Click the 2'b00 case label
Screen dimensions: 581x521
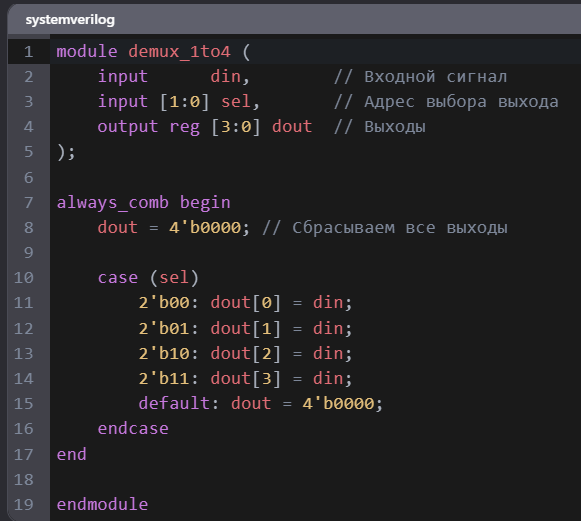point(164,303)
